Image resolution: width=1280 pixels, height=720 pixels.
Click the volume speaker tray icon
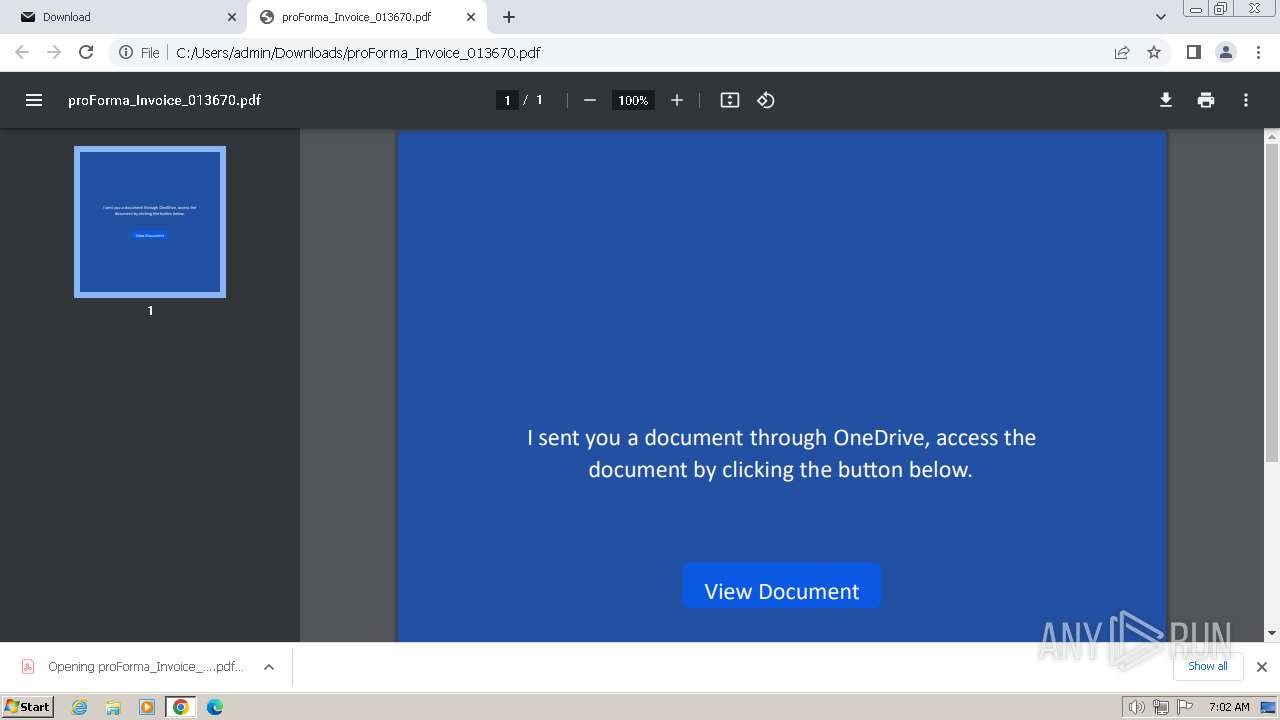pyautogui.click(x=1136, y=707)
